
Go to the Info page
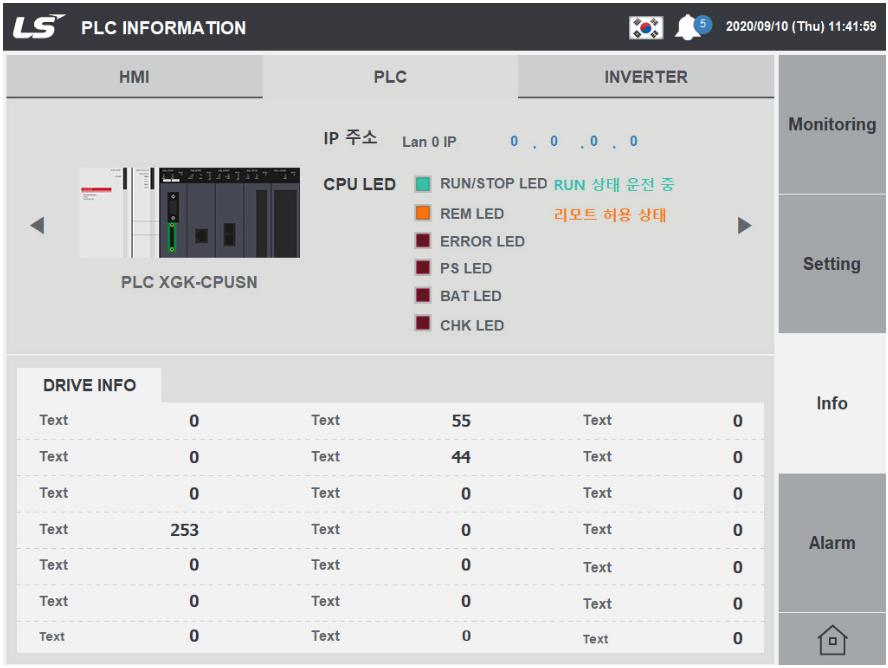click(x=832, y=403)
